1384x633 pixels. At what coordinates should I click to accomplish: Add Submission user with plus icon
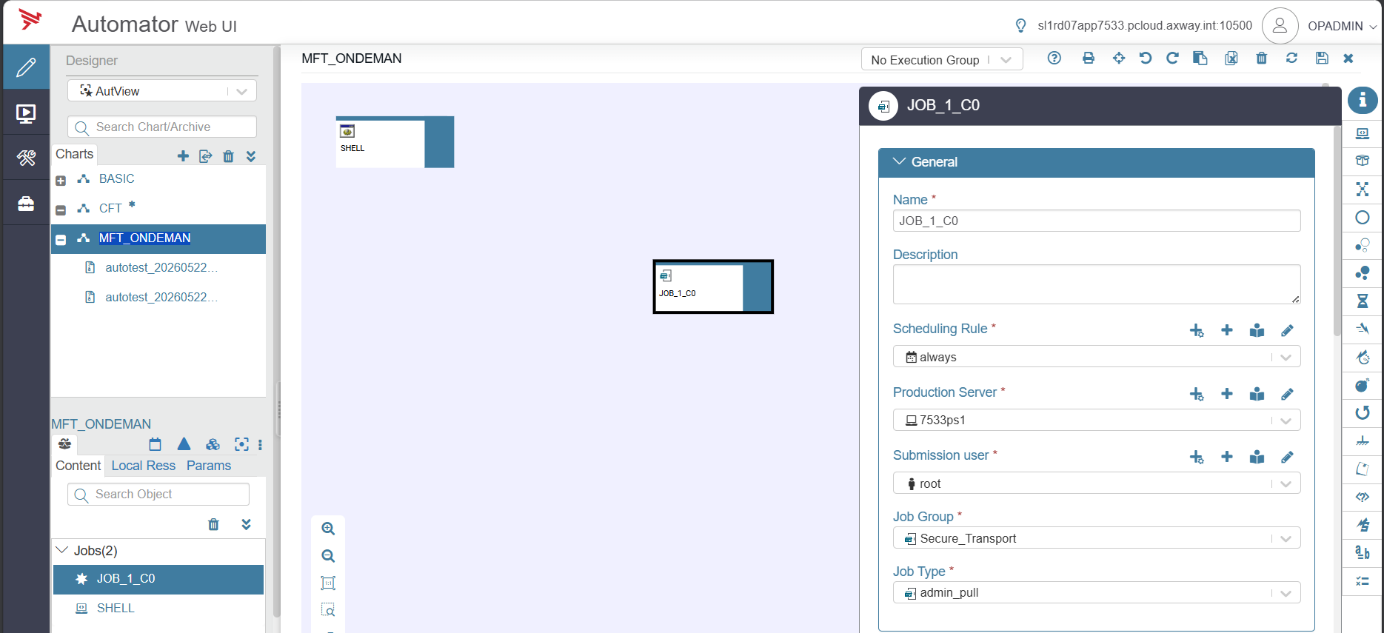point(1227,457)
